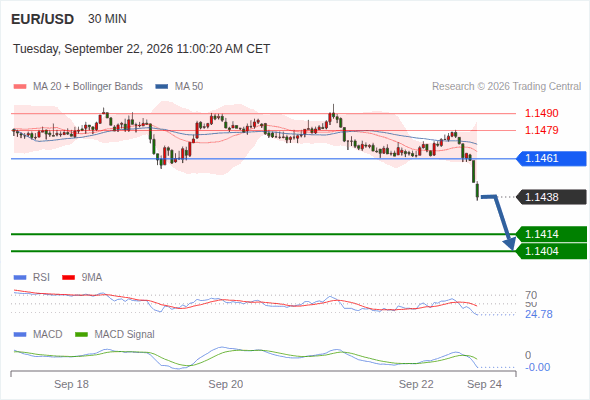This screenshot has width=590, height=400.
Task: Click the MACD legend label
Action: click(x=48, y=335)
